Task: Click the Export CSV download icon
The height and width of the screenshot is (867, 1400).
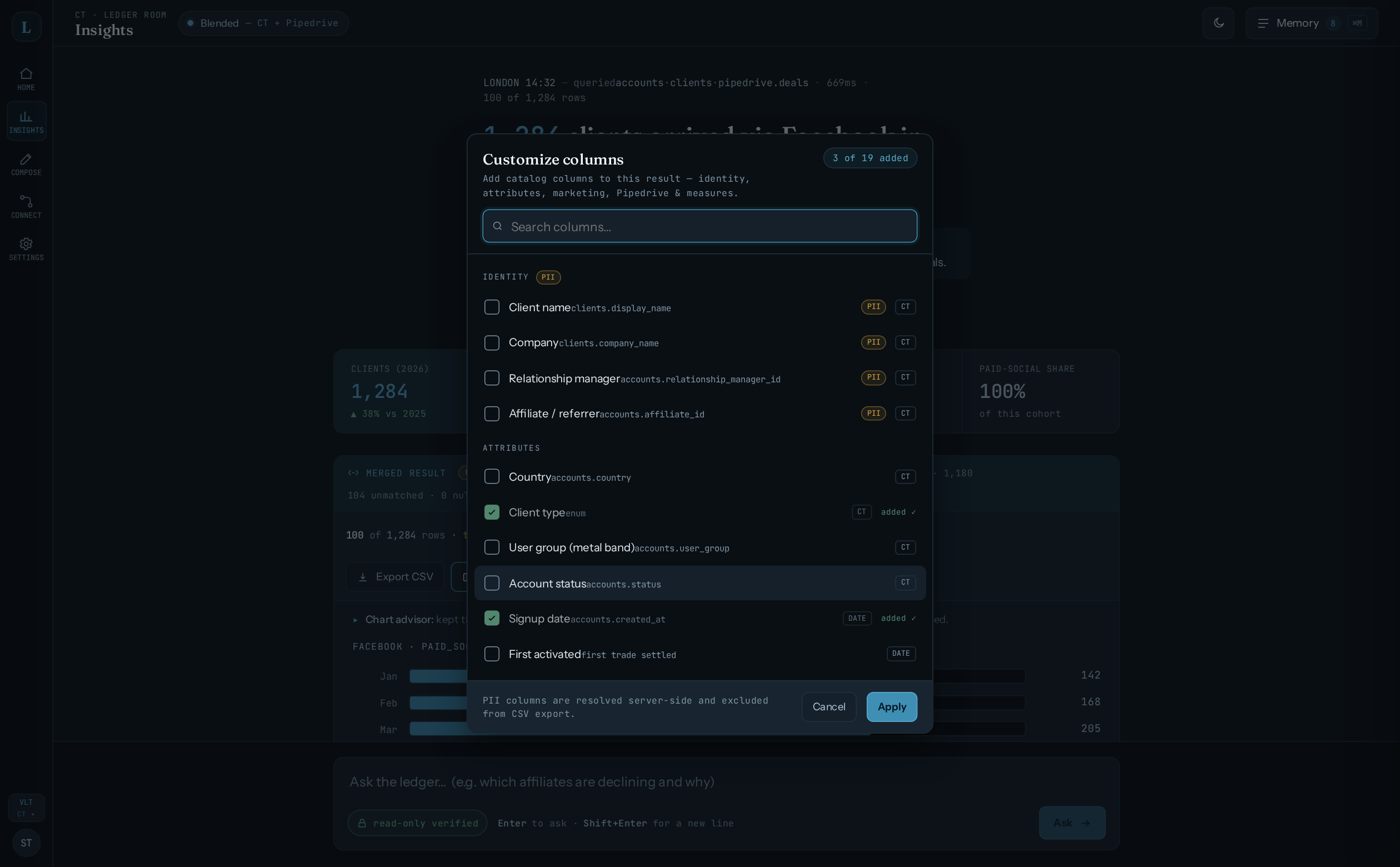Action: coord(363,577)
